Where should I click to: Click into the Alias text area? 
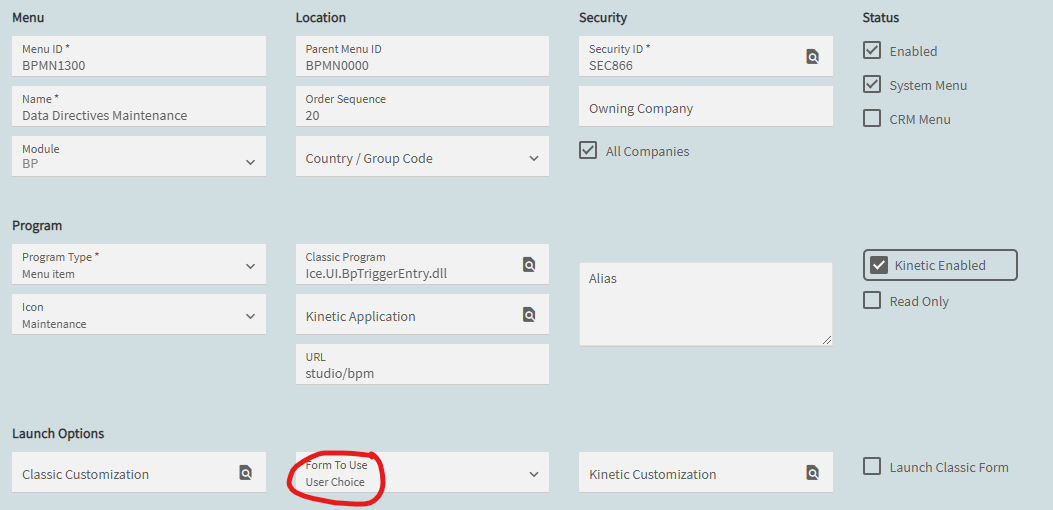click(x=706, y=304)
